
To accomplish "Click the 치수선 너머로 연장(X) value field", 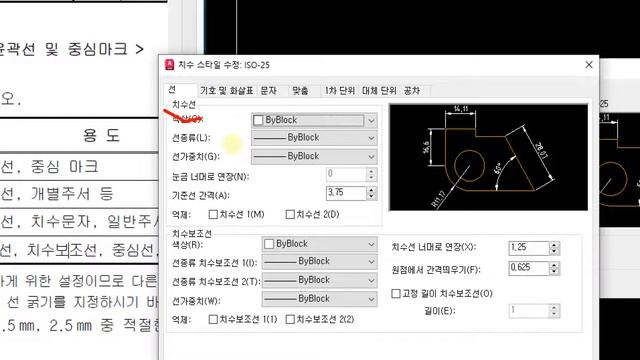I will 529,248.
